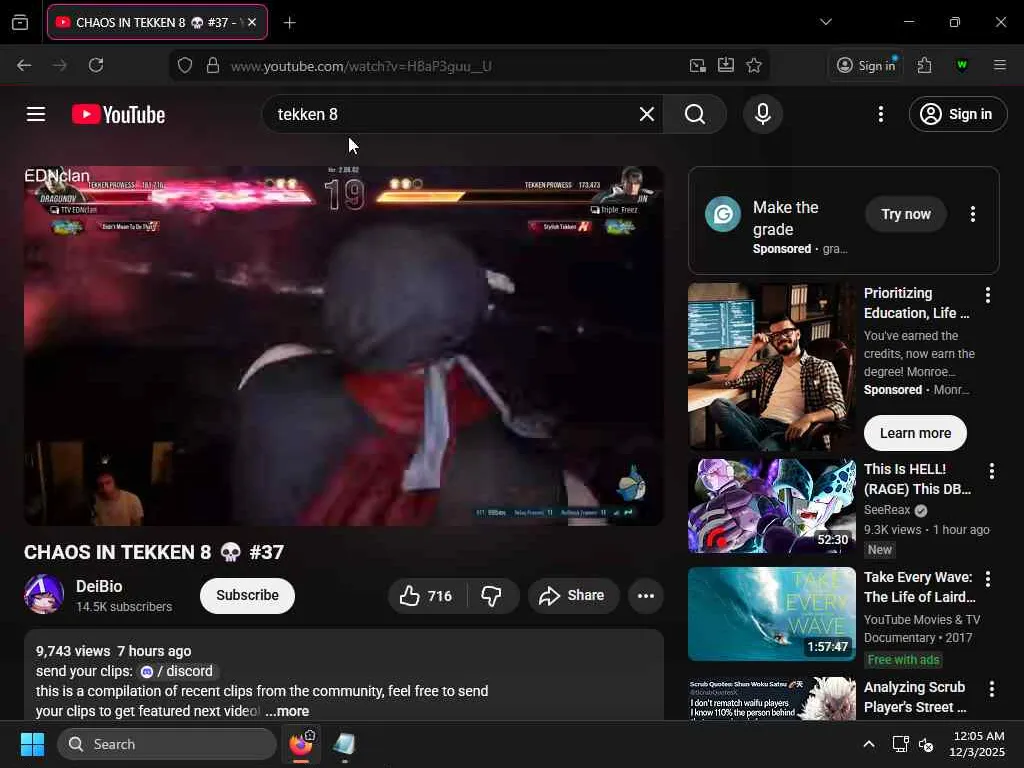Screen dimensions: 1024x768
Task: Click Try now on Make the grade ad
Action: click(906, 214)
